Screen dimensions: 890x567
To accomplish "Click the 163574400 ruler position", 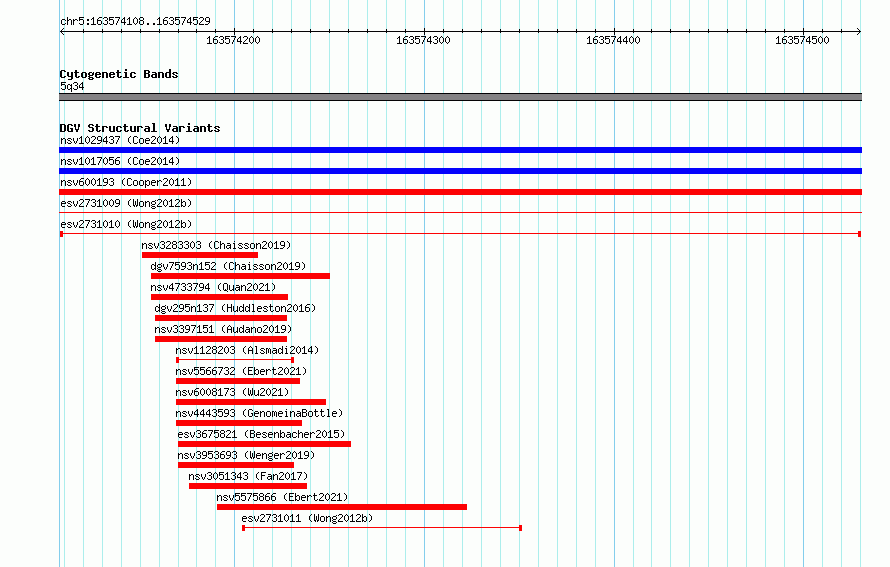I will [x=613, y=40].
